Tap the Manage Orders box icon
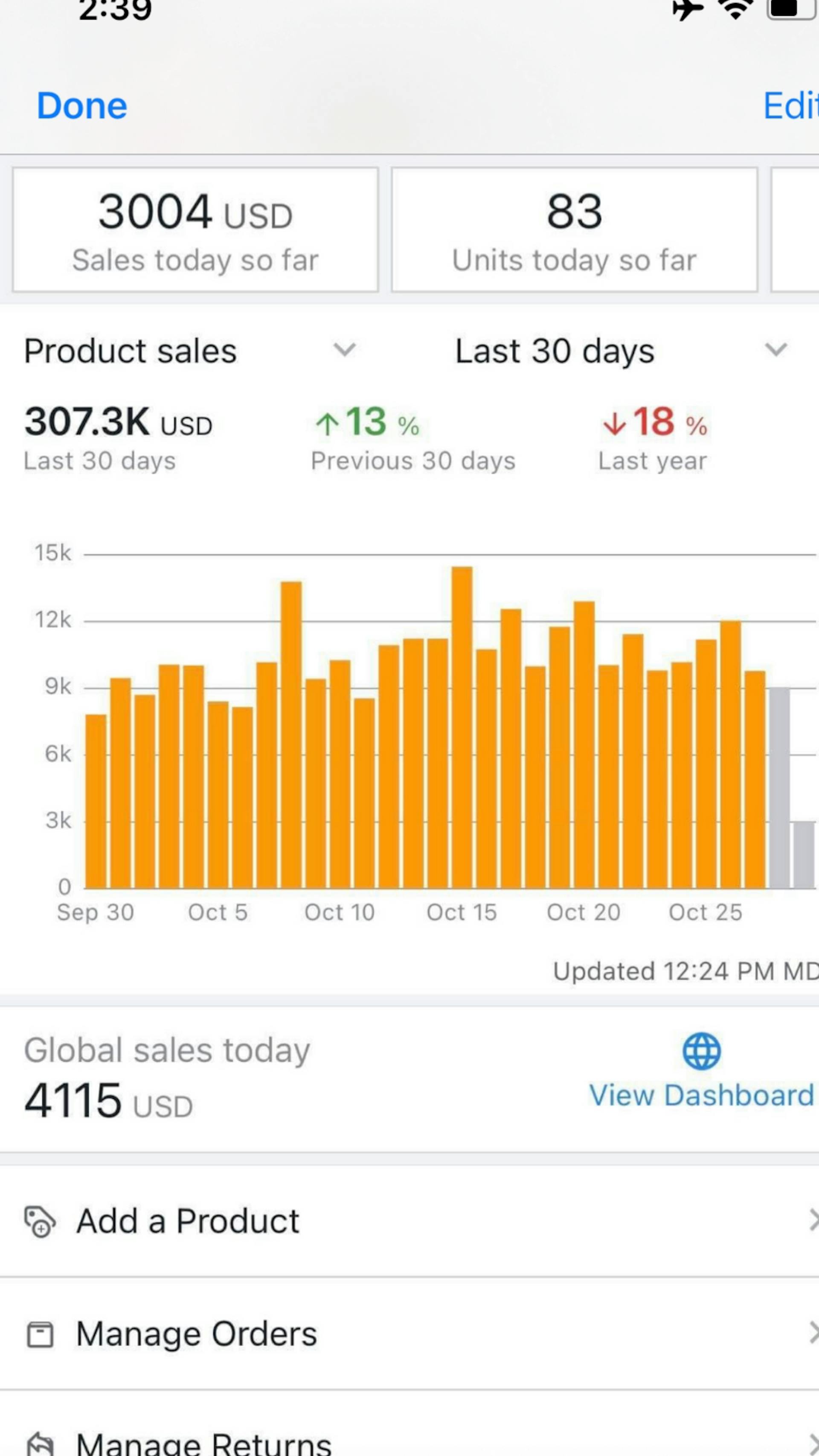The image size is (819, 1456). 40,1334
